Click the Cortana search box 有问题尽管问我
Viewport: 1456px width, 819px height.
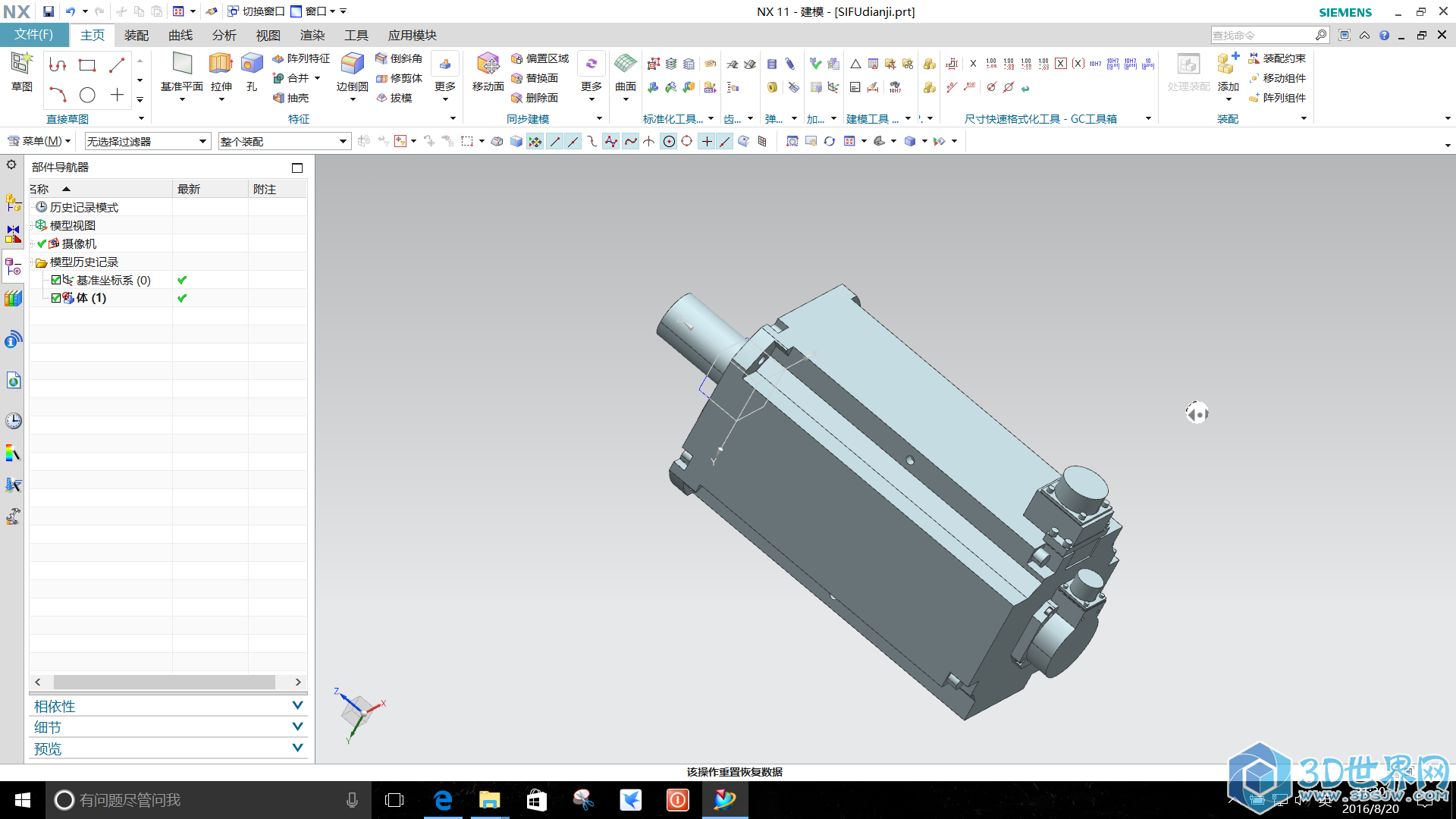(209, 800)
